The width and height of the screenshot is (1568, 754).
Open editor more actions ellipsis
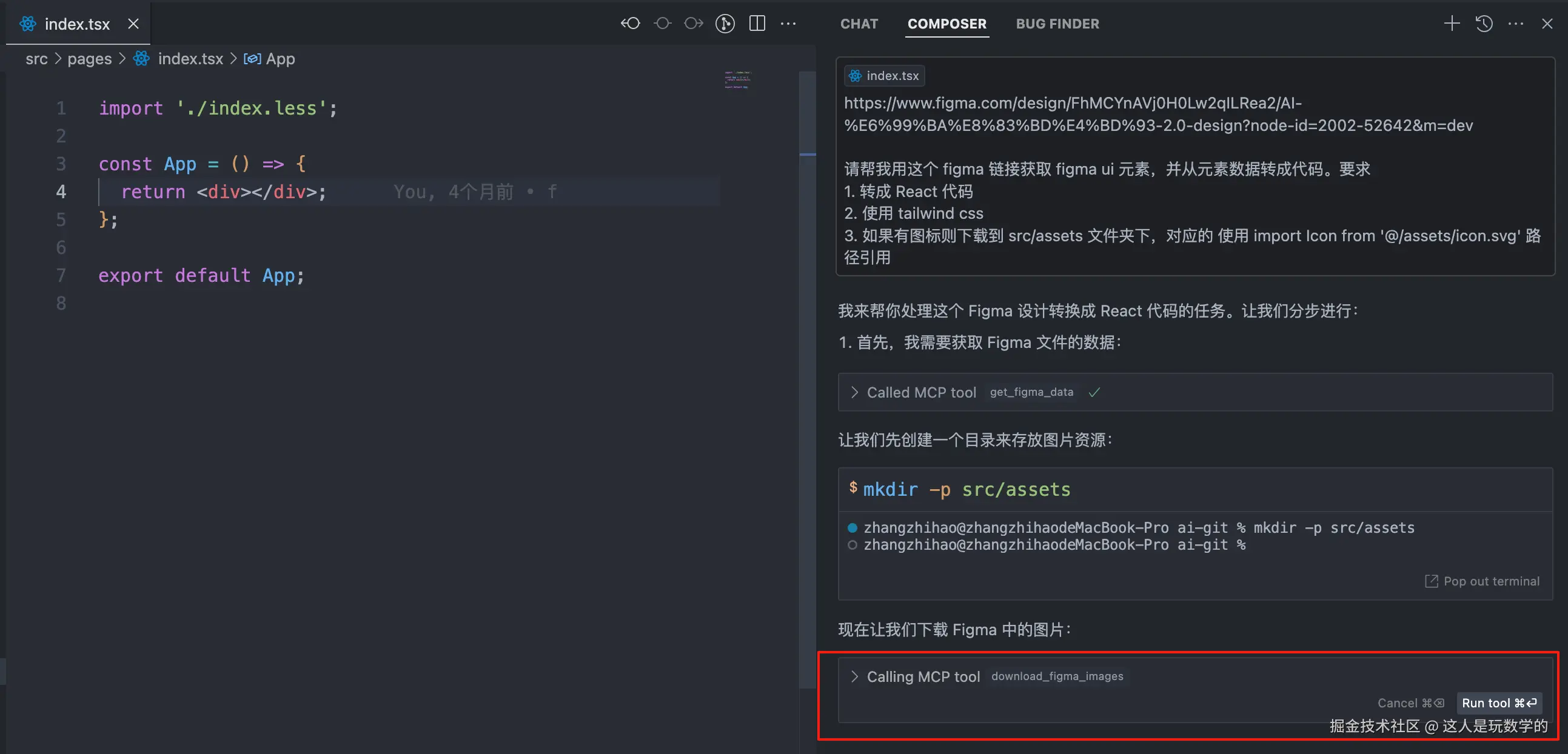tap(788, 24)
